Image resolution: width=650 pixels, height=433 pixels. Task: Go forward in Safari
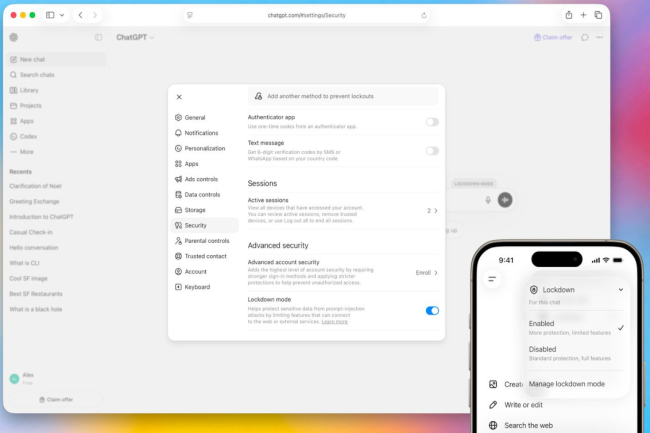(x=95, y=15)
